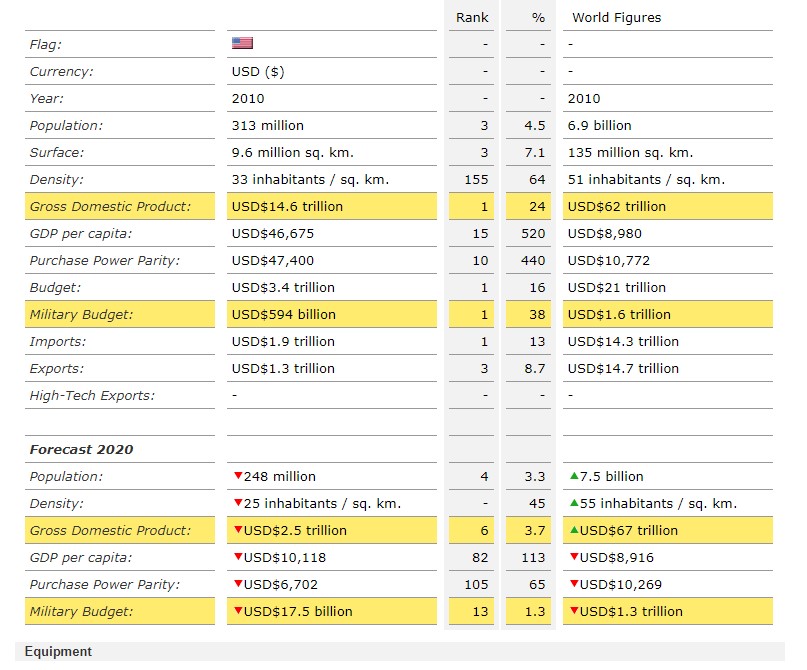The height and width of the screenshot is (670, 807).
Task: Click the USD$594 billion military budget value
Action: (283, 314)
